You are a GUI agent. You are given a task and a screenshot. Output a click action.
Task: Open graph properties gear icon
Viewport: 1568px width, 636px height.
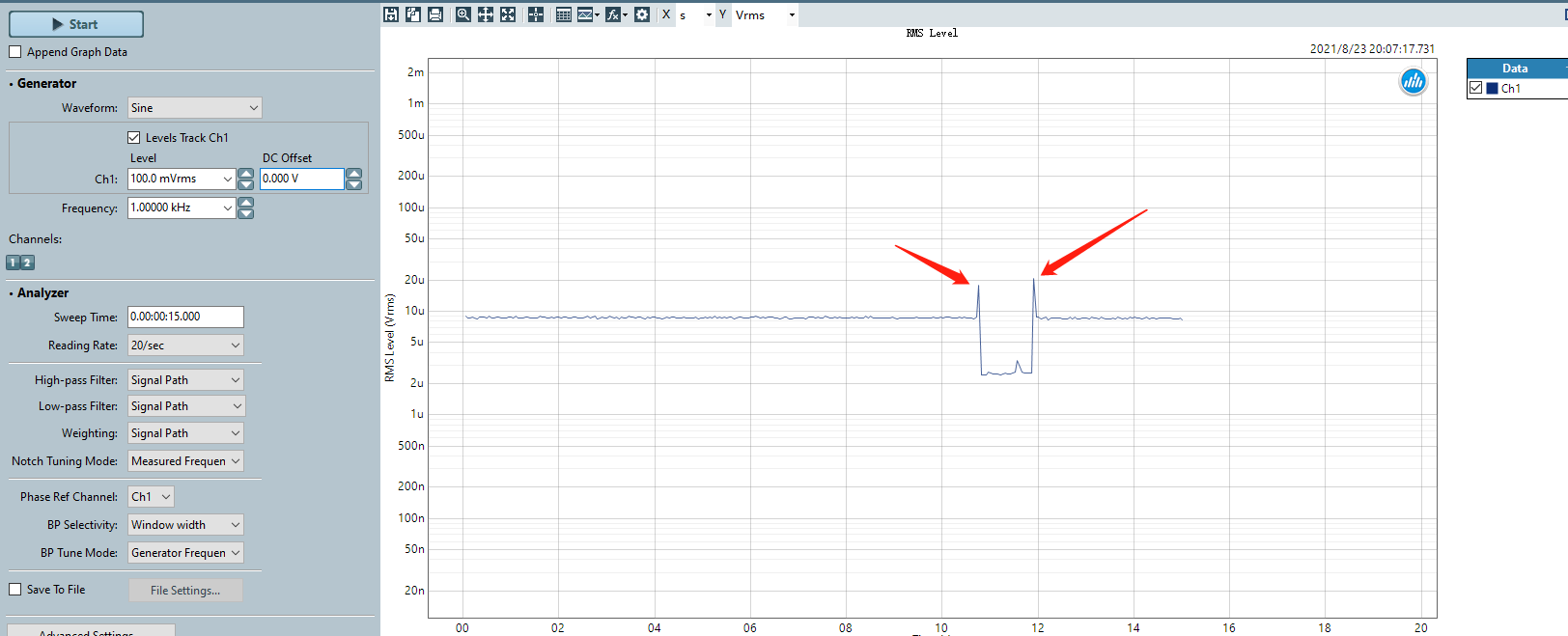coord(642,14)
